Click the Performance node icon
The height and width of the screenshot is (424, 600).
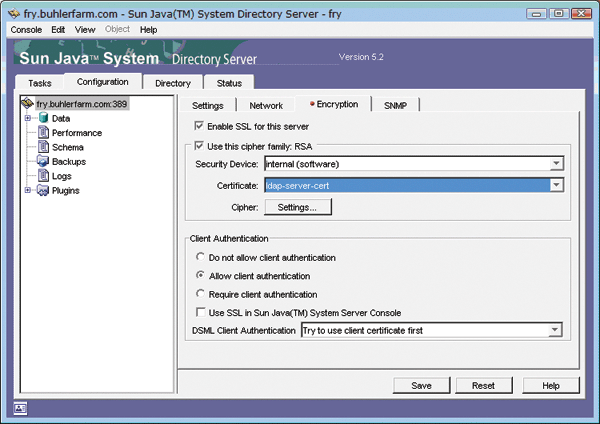click(43, 133)
